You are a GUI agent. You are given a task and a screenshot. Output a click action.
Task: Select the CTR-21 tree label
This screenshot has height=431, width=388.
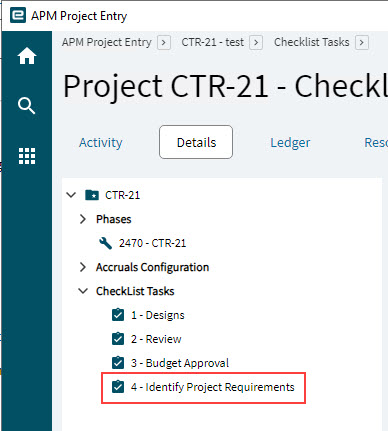click(x=122, y=195)
